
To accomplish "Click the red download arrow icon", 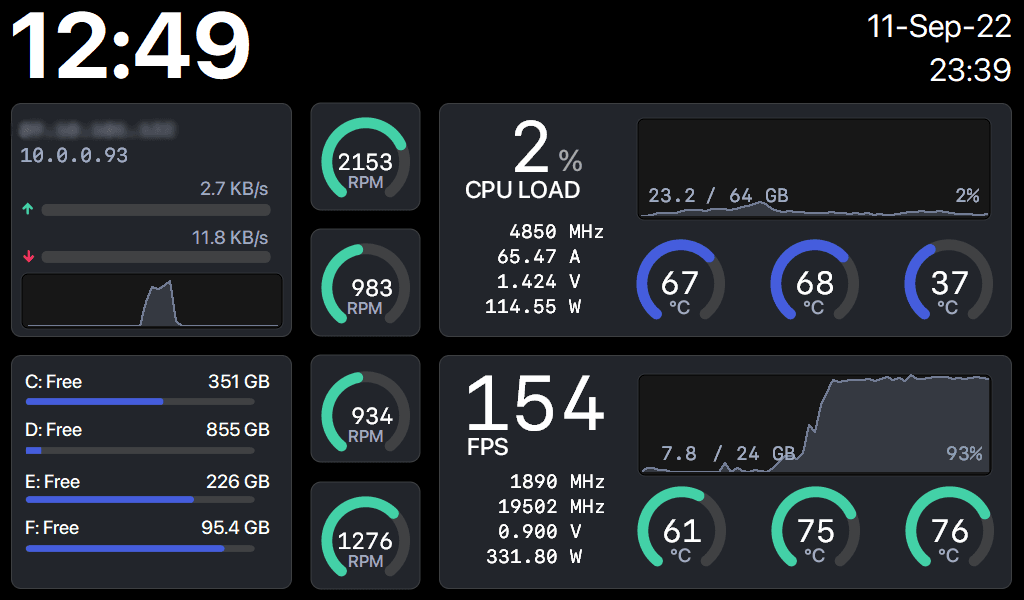I will point(28,257).
